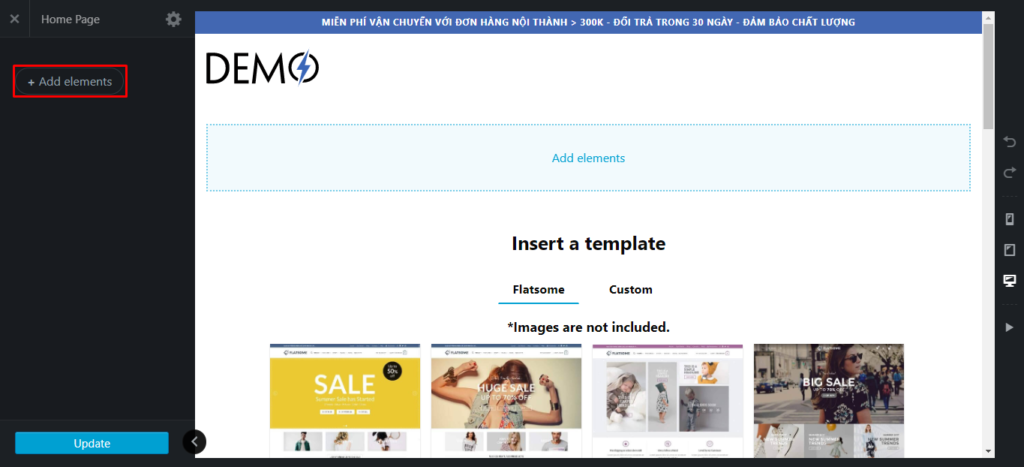Close the UX Builder with the X icon
The image size is (1024, 467).
coord(14,19)
